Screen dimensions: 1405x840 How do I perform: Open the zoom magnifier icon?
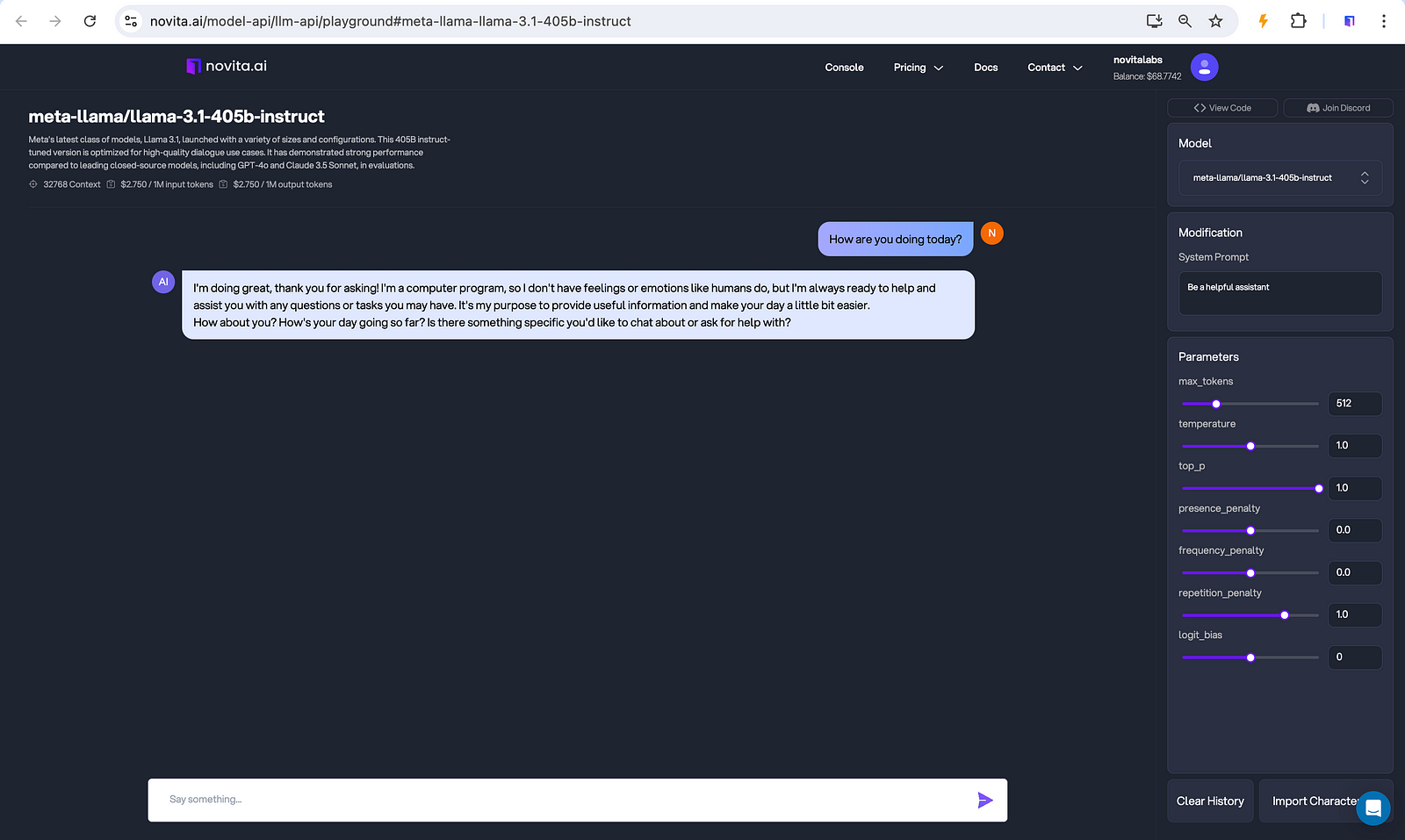1185,21
